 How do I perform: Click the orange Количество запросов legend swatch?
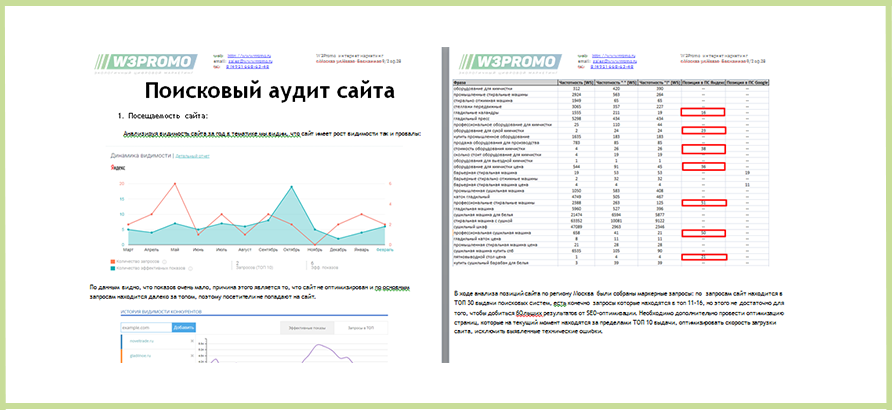click(113, 262)
